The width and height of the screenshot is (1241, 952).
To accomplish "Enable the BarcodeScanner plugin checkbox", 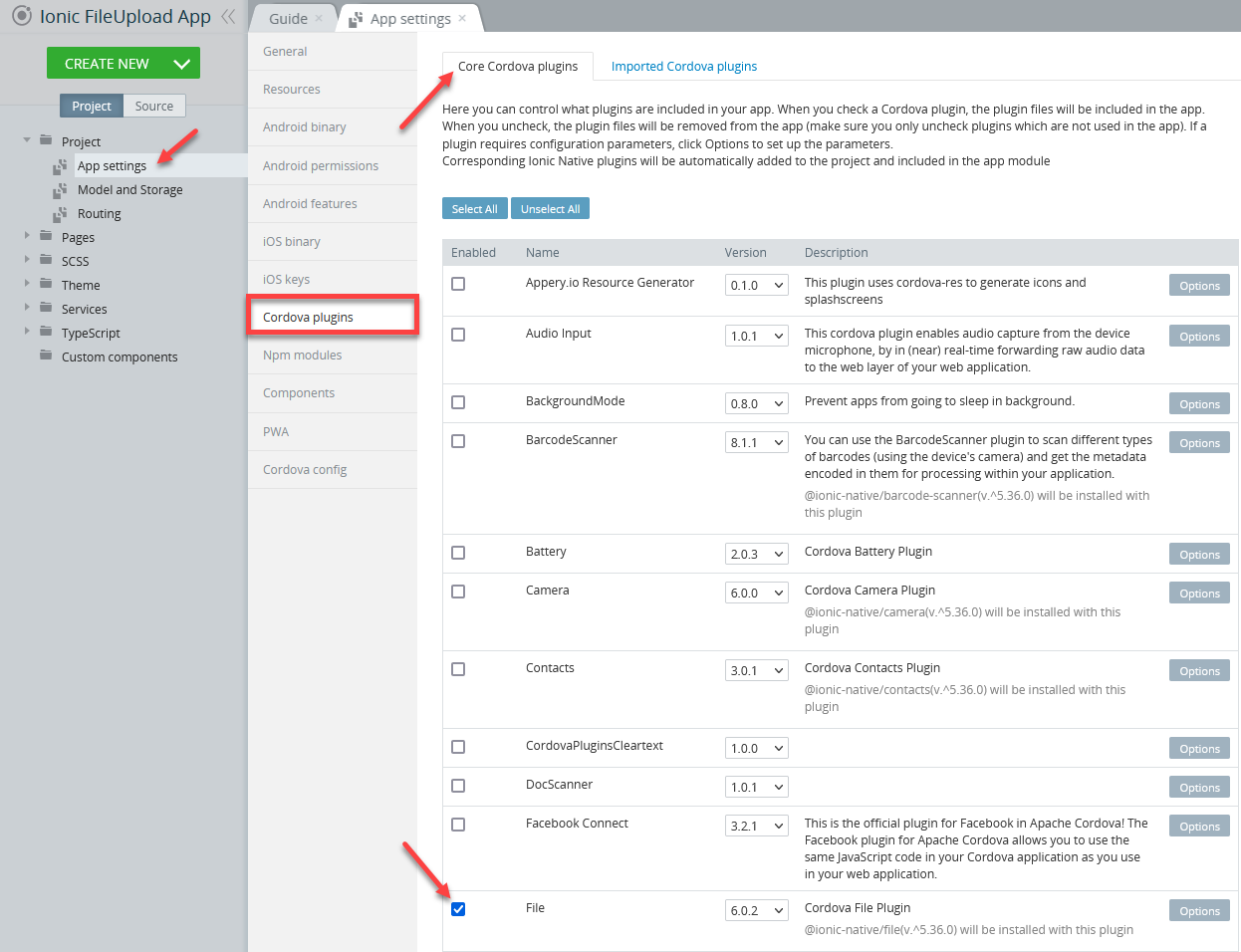I will (458, 441).
